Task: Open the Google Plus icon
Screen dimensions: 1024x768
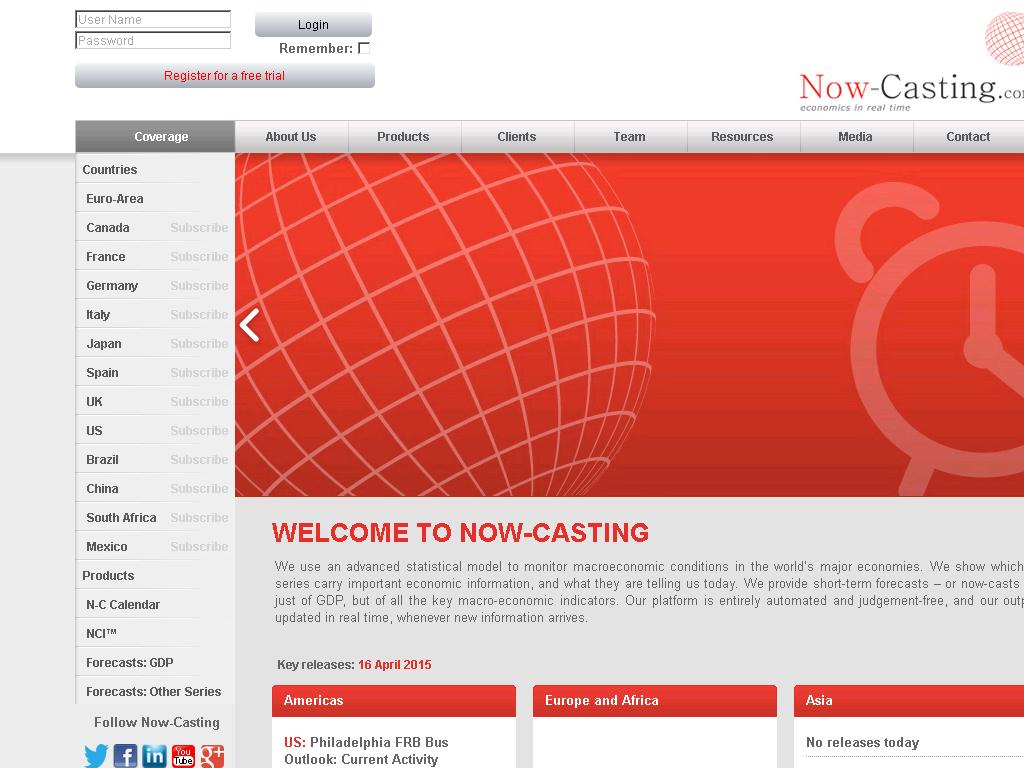Action: pos(212,756)
